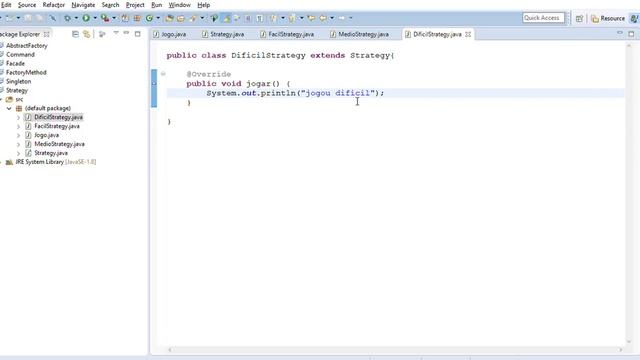Click the editor's vertical scrollbar down arrow

pyautogui.click(x=629, y=341)
